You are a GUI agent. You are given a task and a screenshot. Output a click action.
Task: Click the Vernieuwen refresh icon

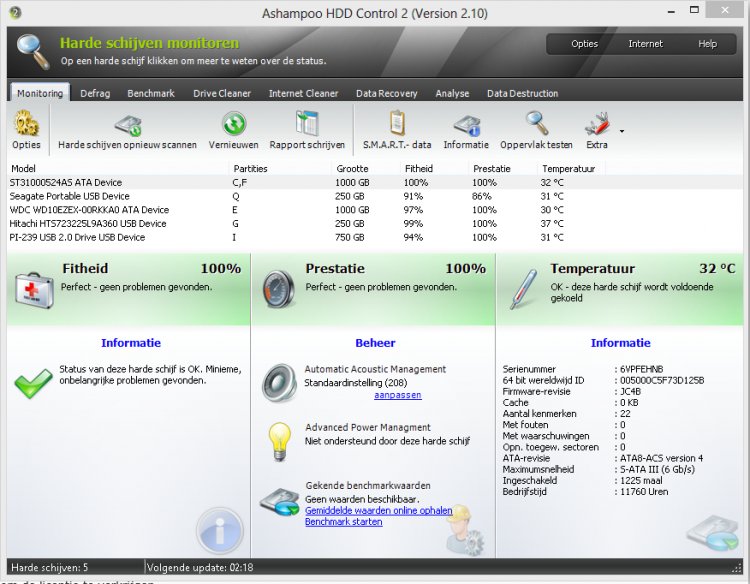[x=233, y=125]
